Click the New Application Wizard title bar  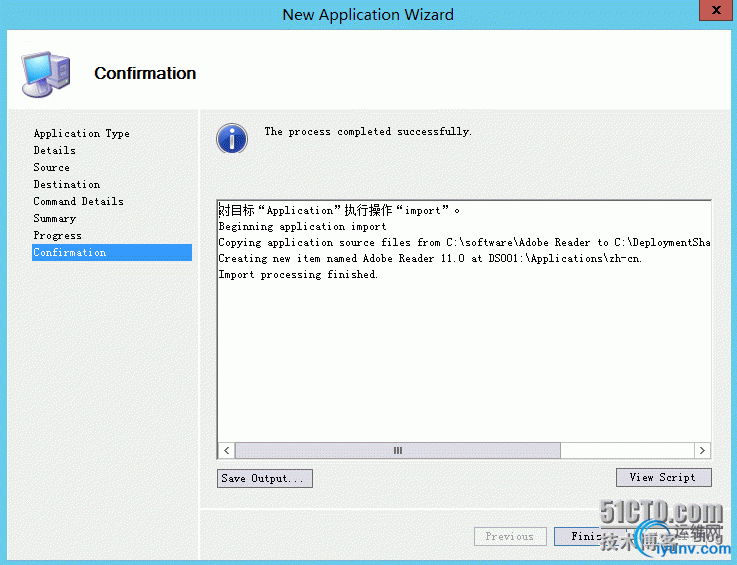point(368,15)
